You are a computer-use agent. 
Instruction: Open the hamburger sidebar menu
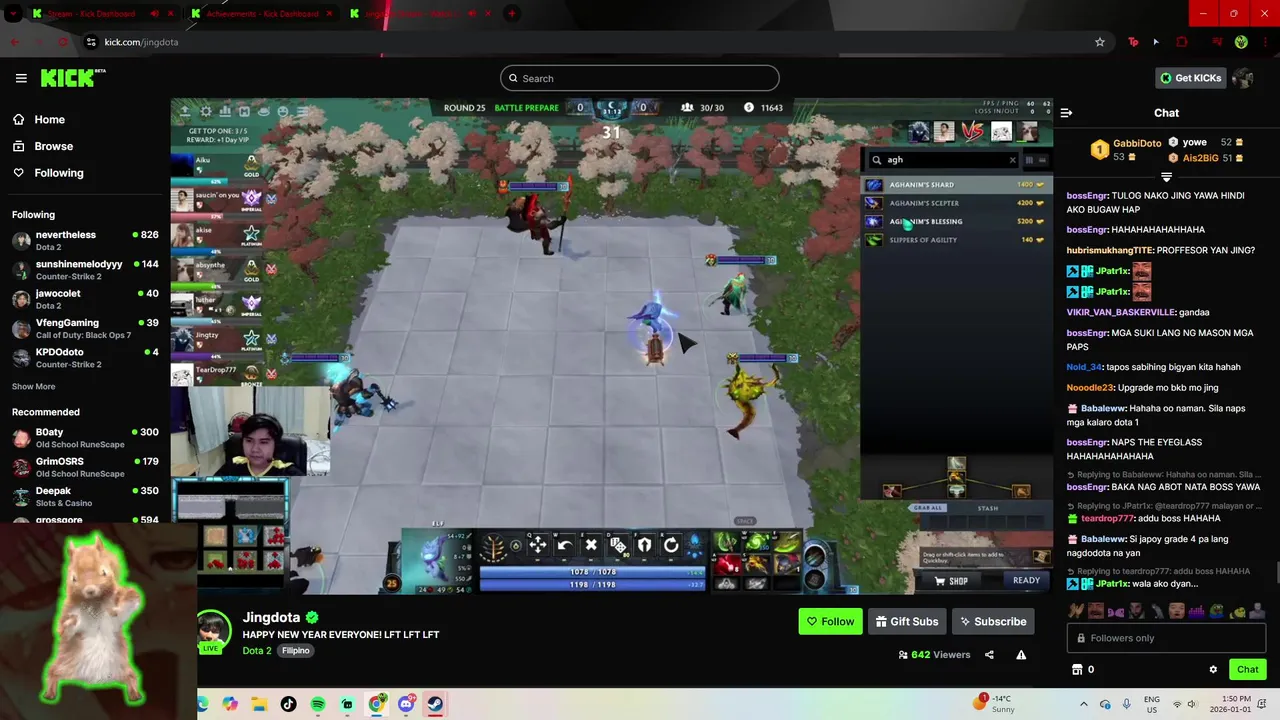click(x=21, y=78)
